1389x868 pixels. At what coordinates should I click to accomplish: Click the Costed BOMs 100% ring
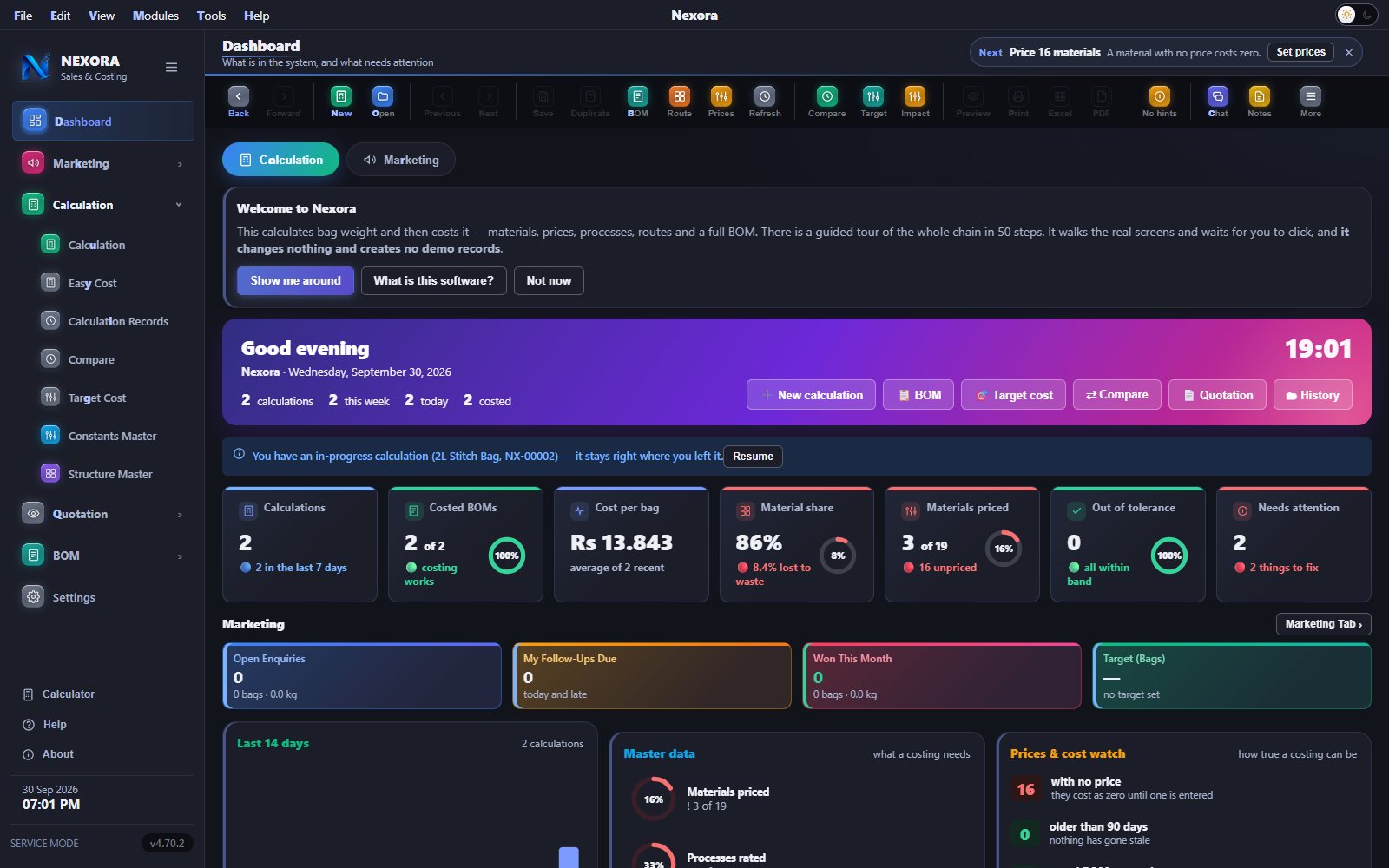coord(506,556)
